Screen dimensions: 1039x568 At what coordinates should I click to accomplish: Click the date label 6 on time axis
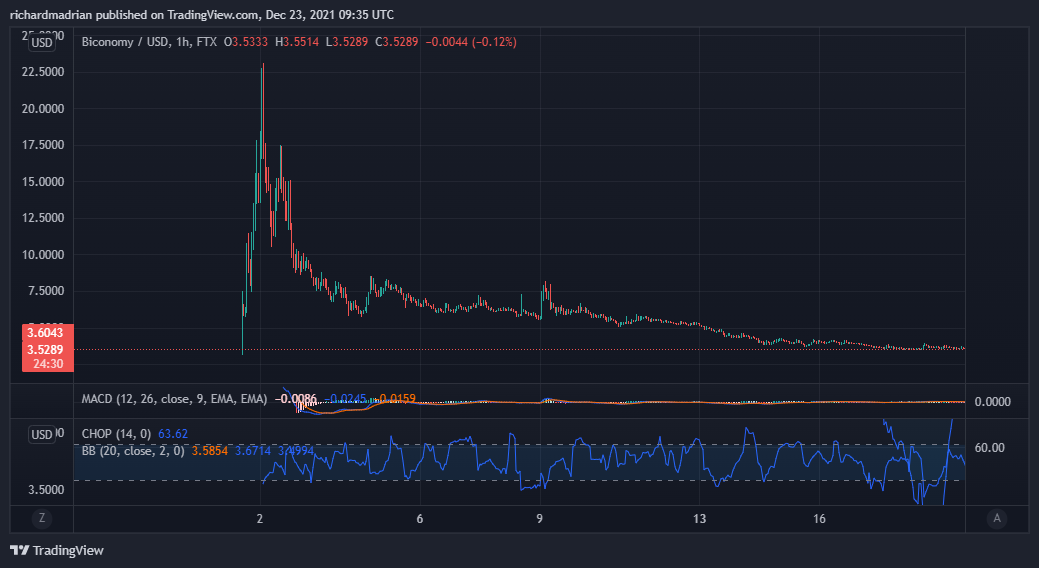419,518
